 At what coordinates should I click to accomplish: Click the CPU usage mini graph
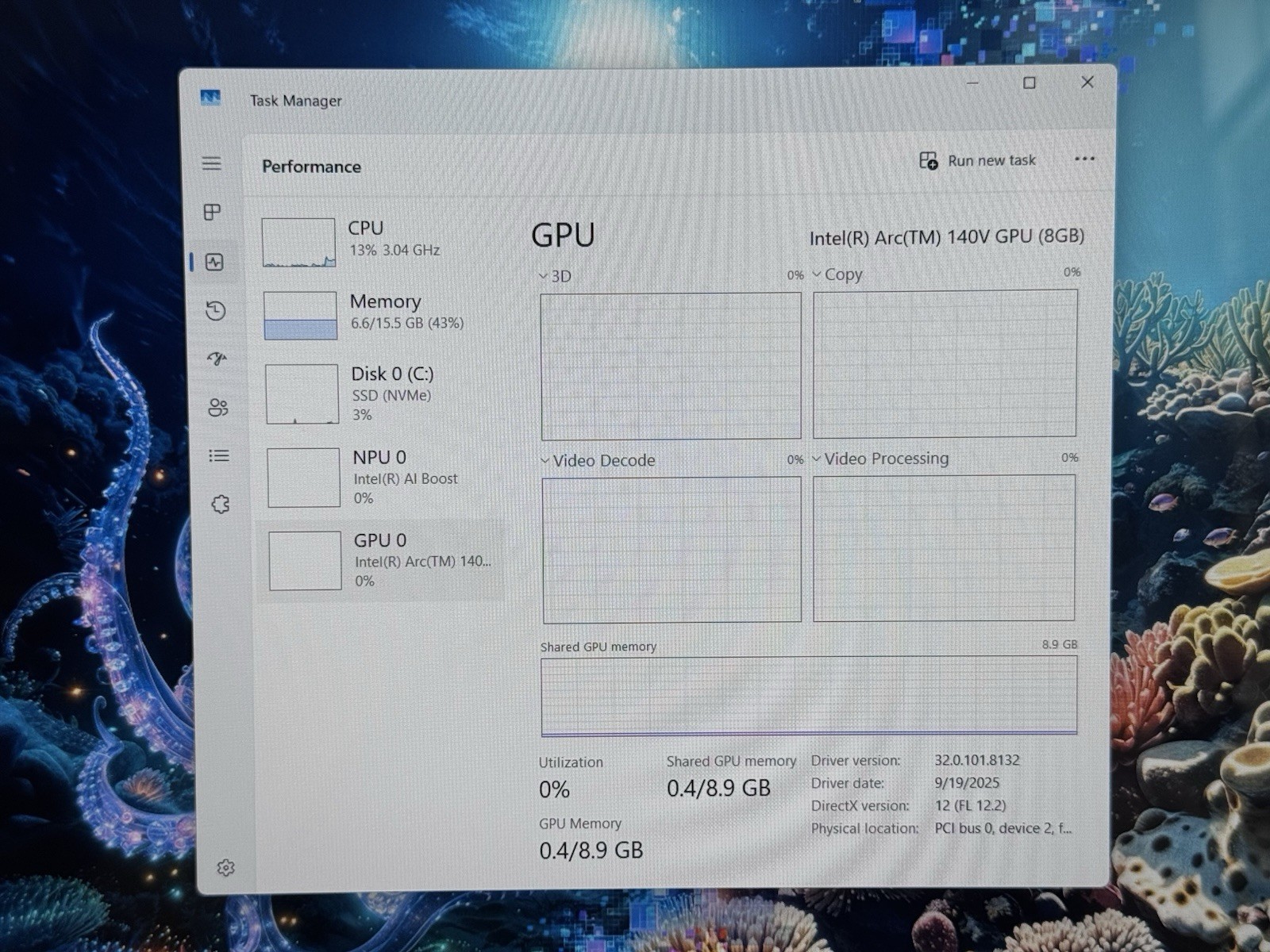pyautogui.click(x=298, y=243)
